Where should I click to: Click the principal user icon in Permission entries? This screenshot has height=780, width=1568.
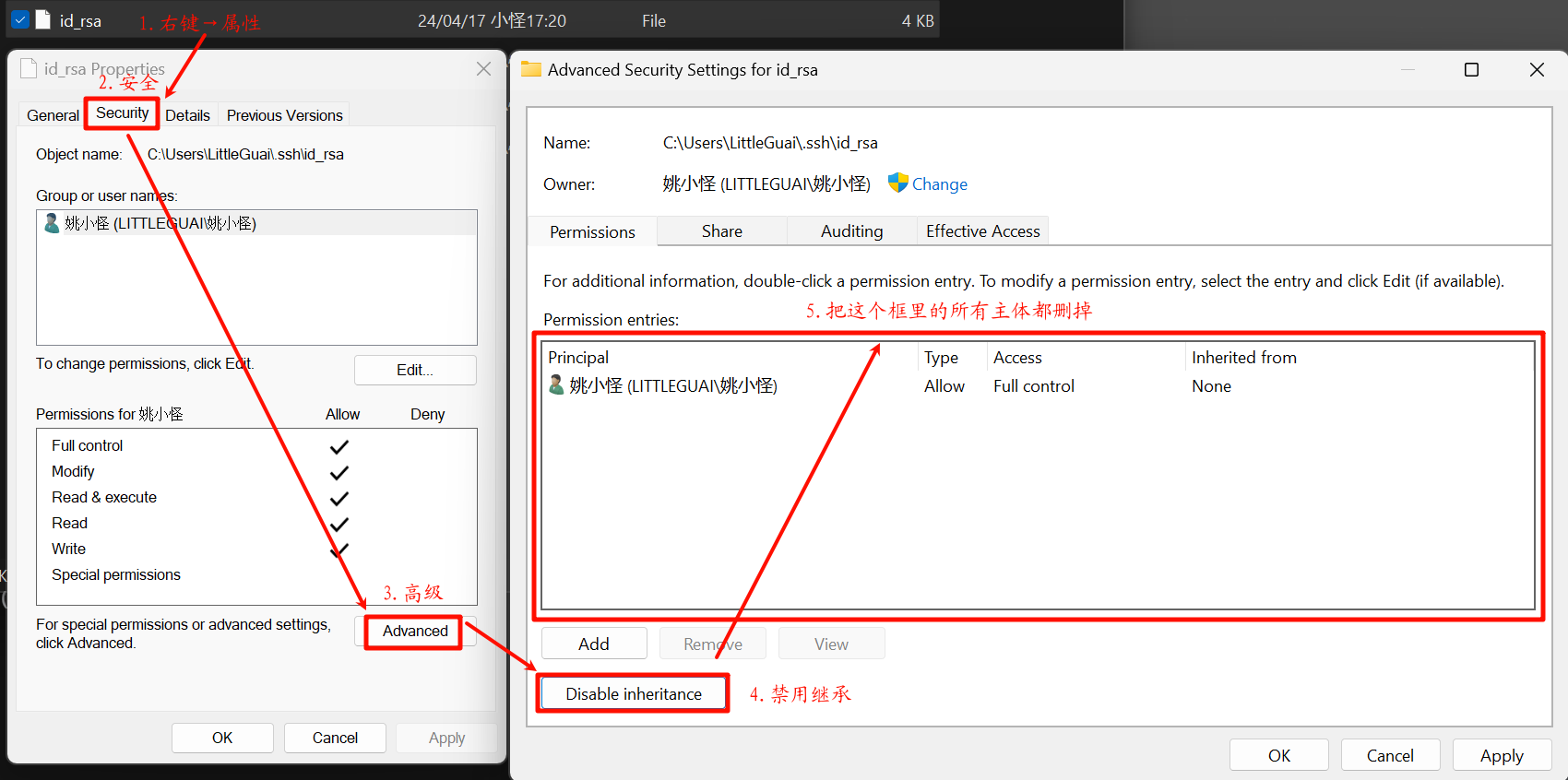tap(556, 385)
